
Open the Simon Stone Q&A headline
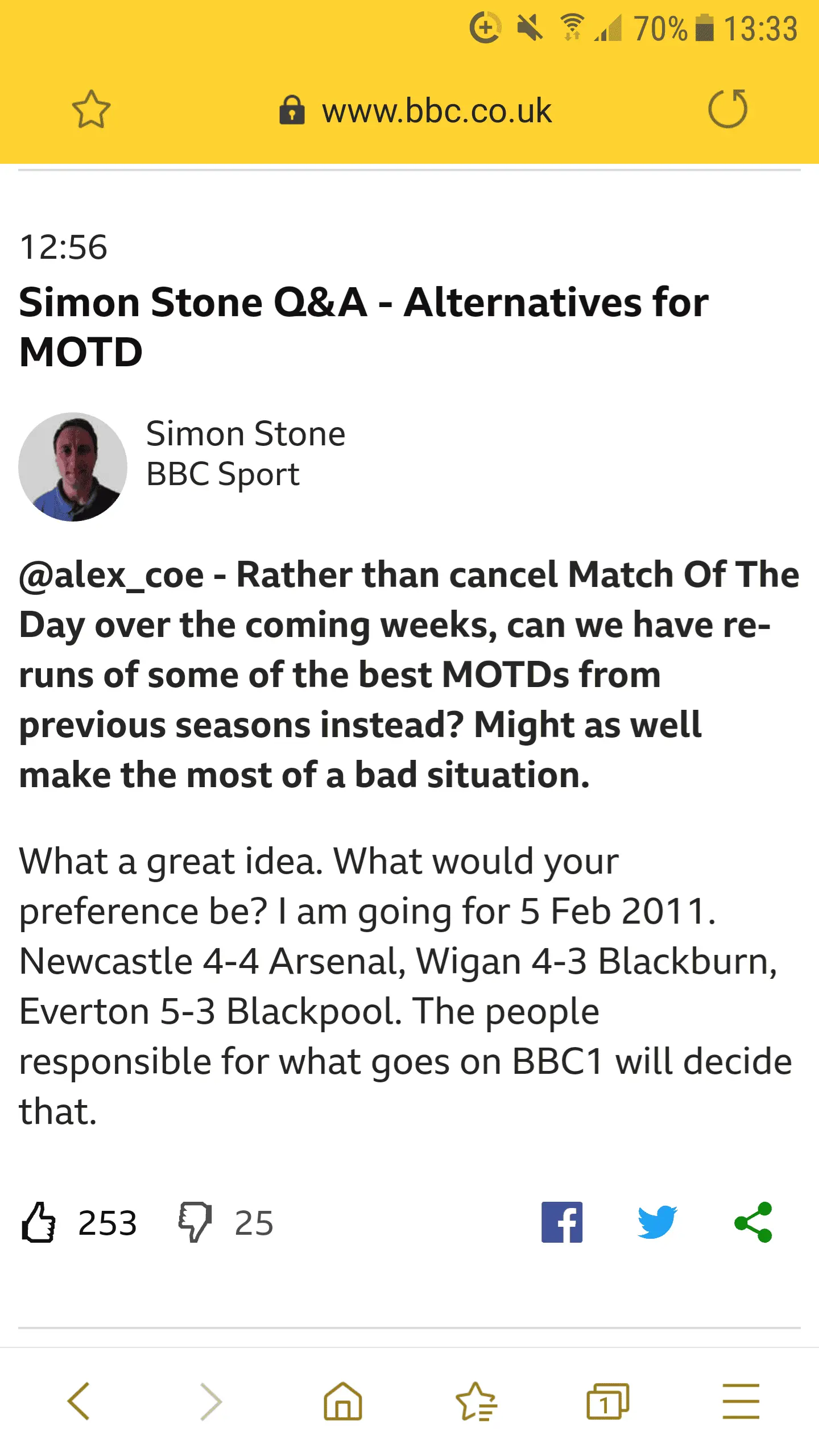coord(364,326)
